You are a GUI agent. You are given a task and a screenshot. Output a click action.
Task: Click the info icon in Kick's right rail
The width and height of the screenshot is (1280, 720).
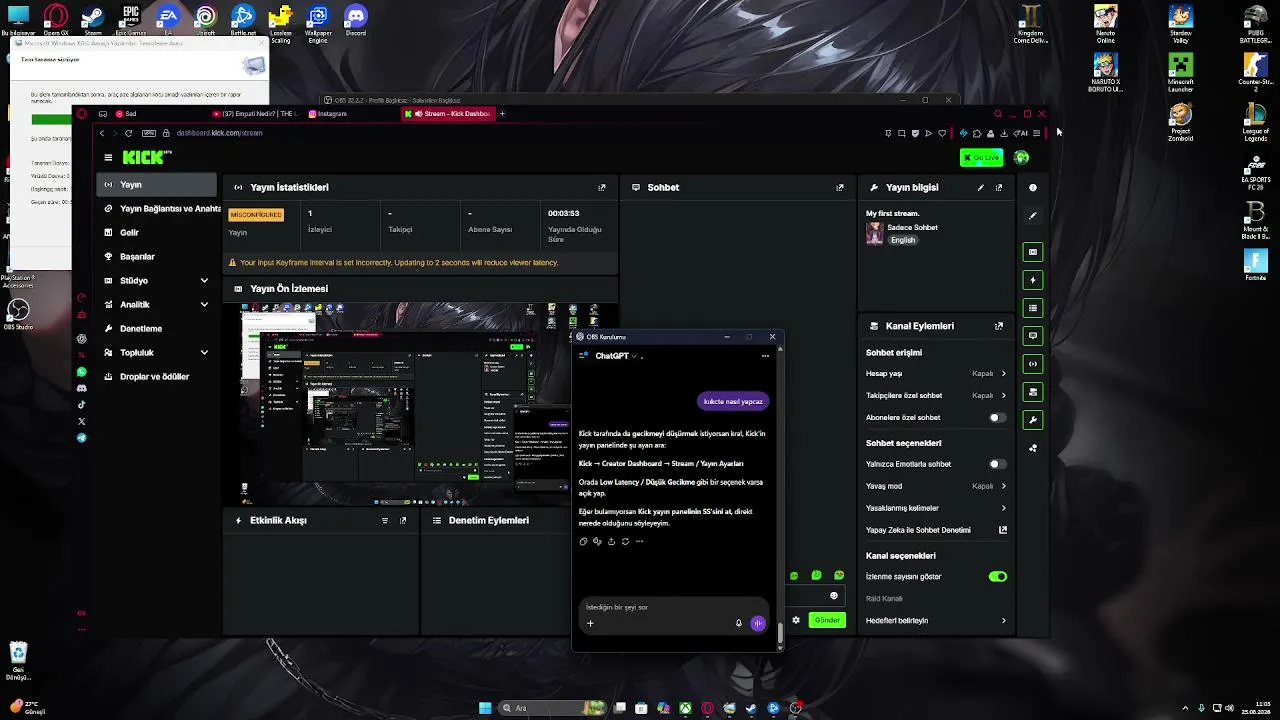[1033, 187]
